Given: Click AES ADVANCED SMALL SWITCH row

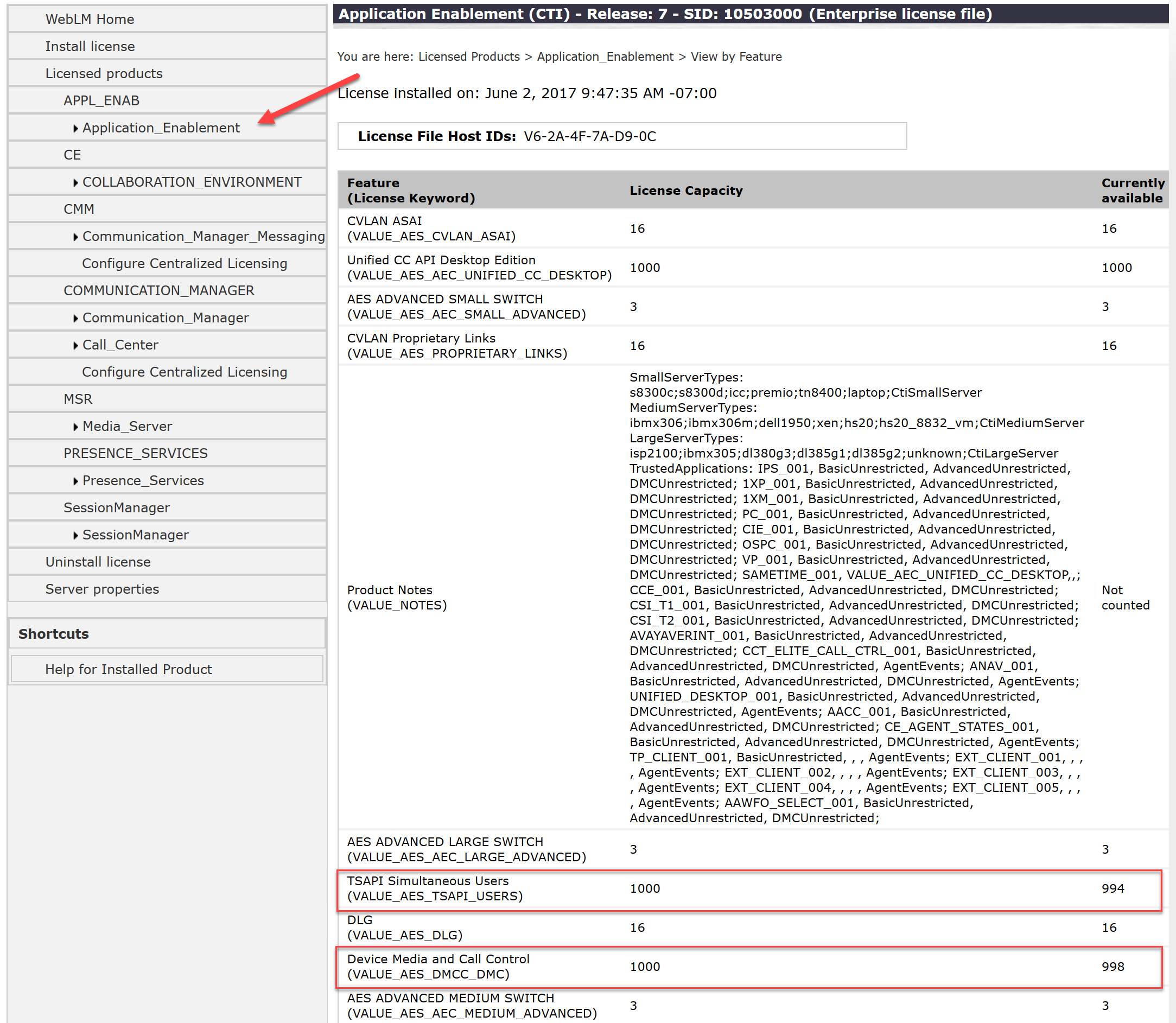Looking at the screenshot, I should pos(753,307).
